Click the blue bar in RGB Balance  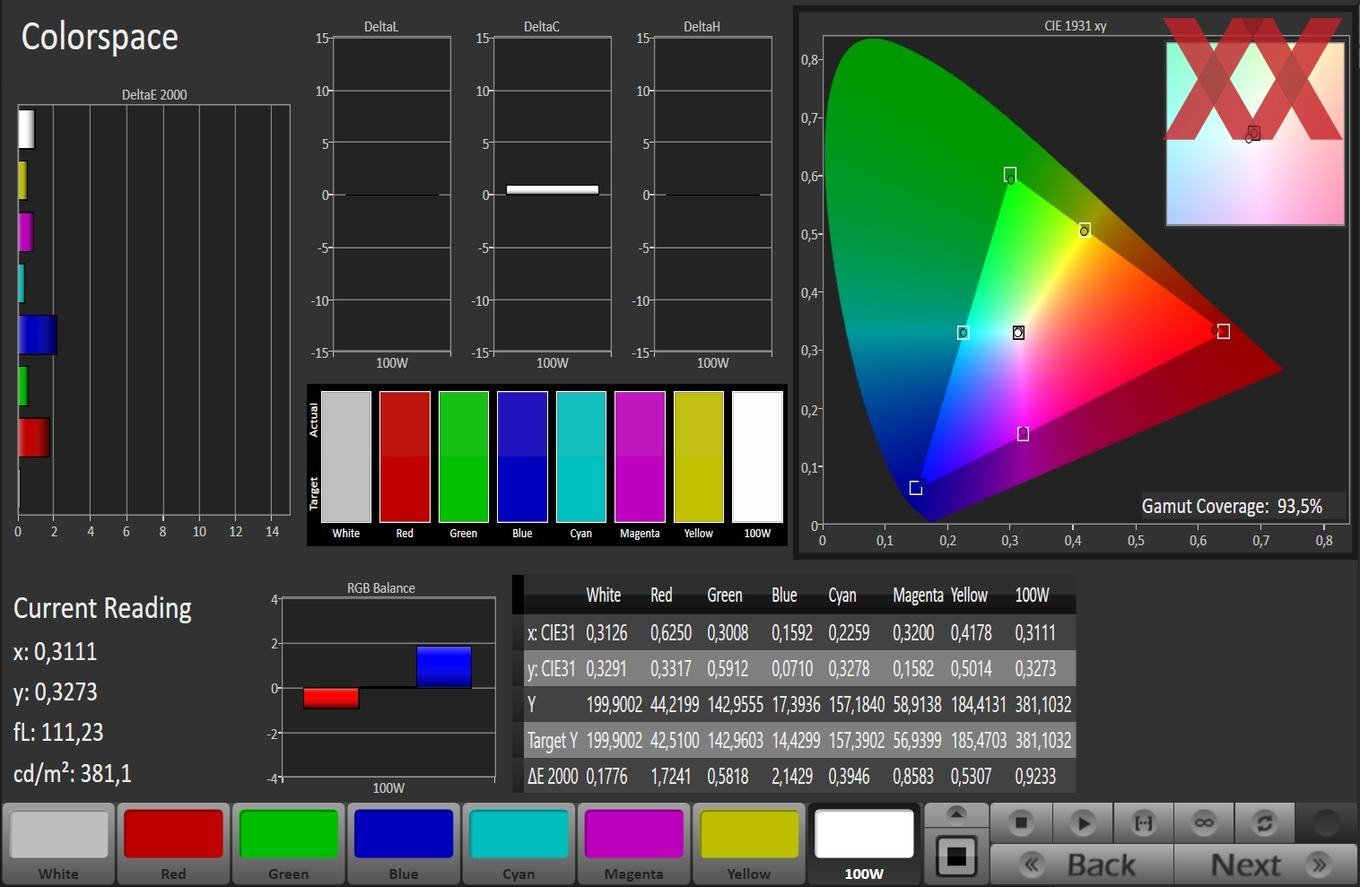click(x=444, y=667)
